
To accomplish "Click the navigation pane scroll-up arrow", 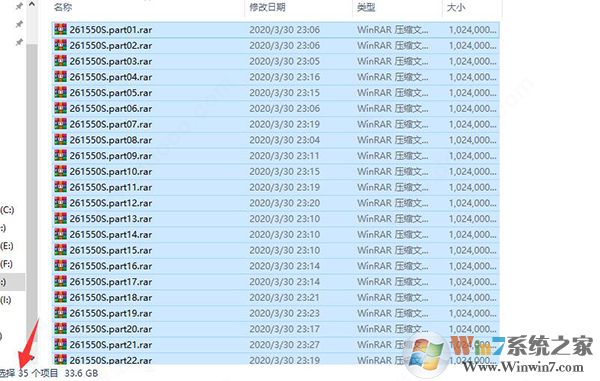I will [32, 5].
